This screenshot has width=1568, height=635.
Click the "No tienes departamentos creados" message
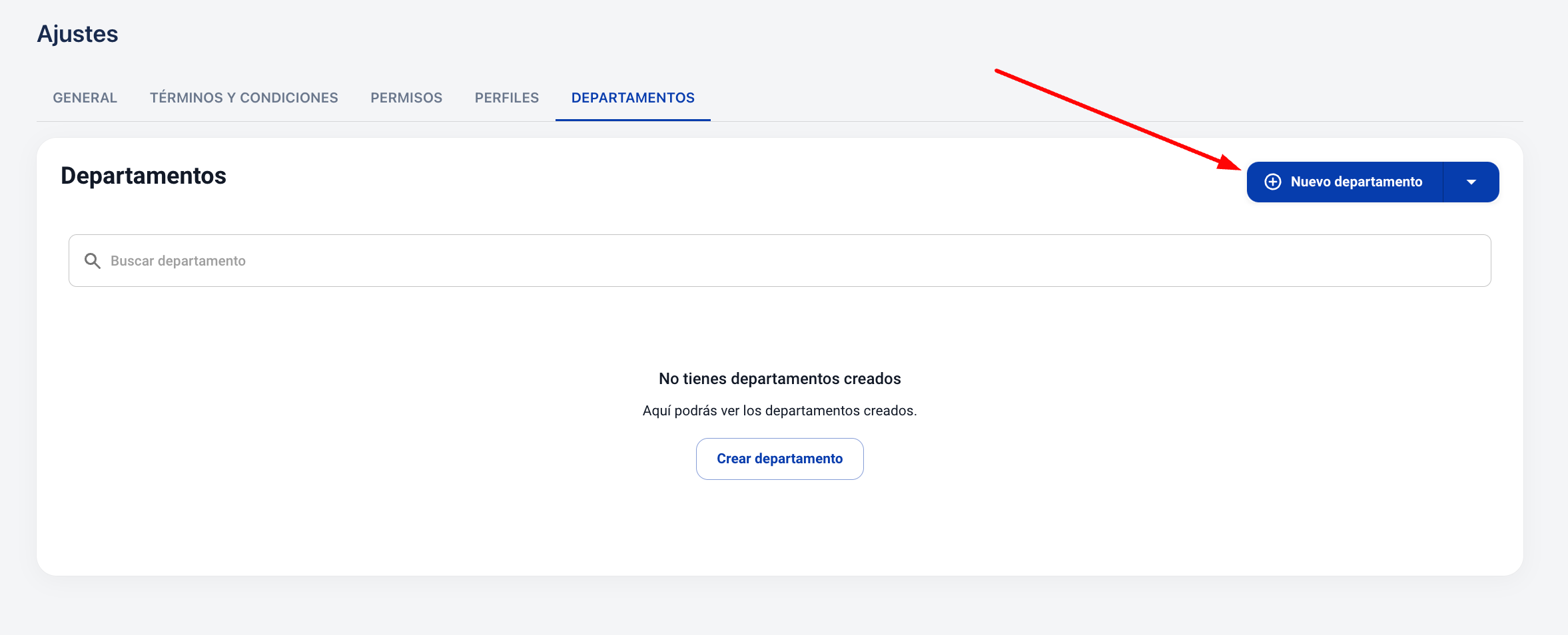(779, 379)
